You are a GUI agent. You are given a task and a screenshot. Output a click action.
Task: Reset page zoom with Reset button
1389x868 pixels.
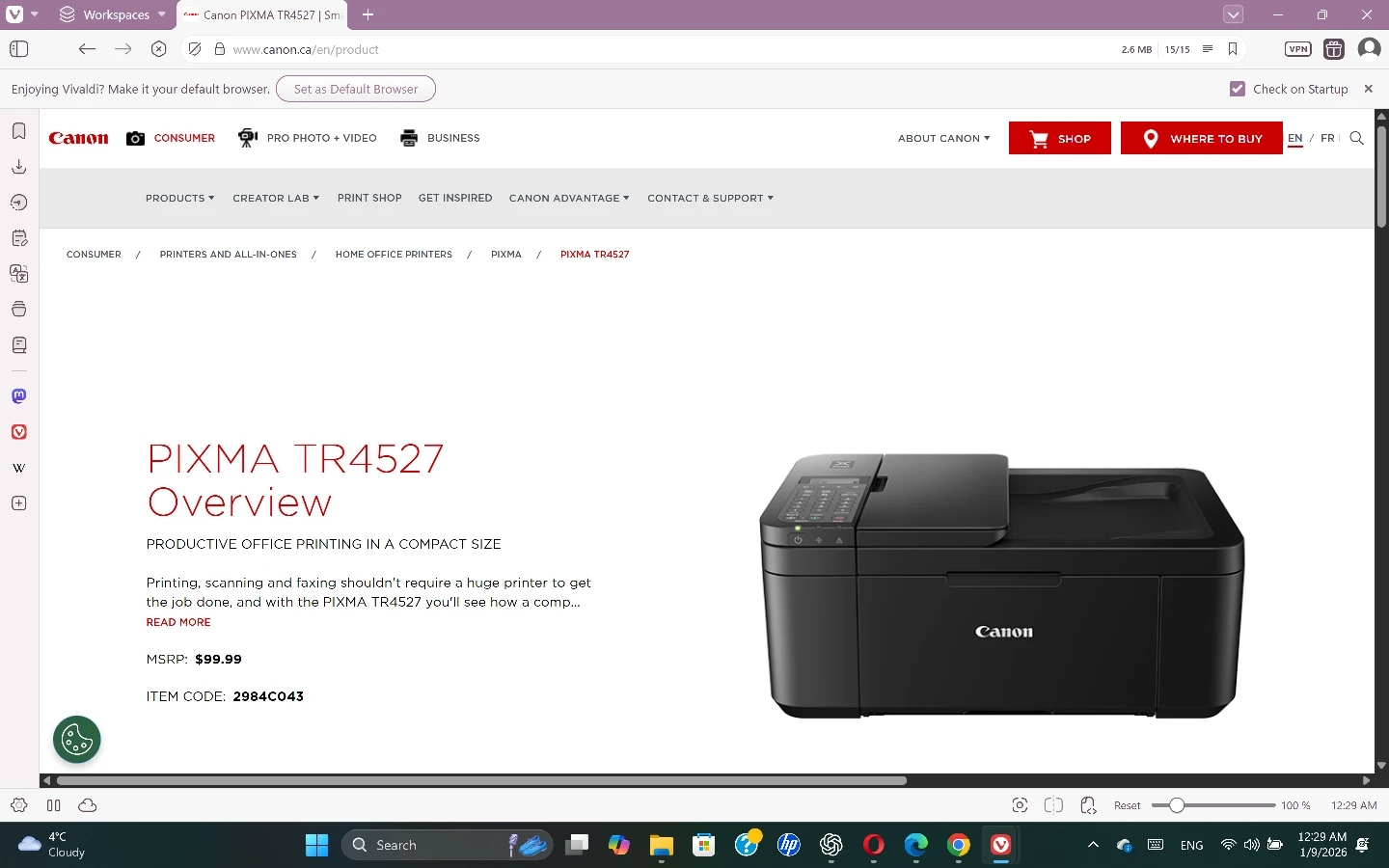(x=1127, y=805)
